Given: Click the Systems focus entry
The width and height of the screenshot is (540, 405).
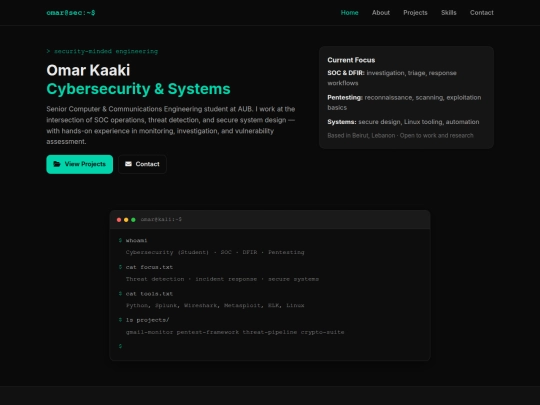Looking at the screenshot, I should click(403, 122).
